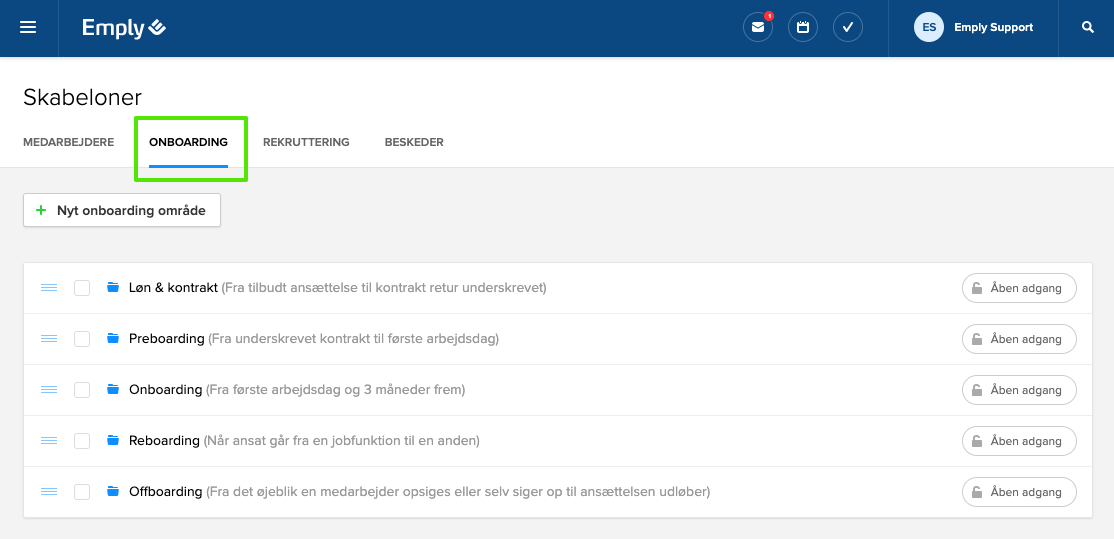Click the ES user avatar
Viewport: 1114px width, 539px height.
pos(929,28)
